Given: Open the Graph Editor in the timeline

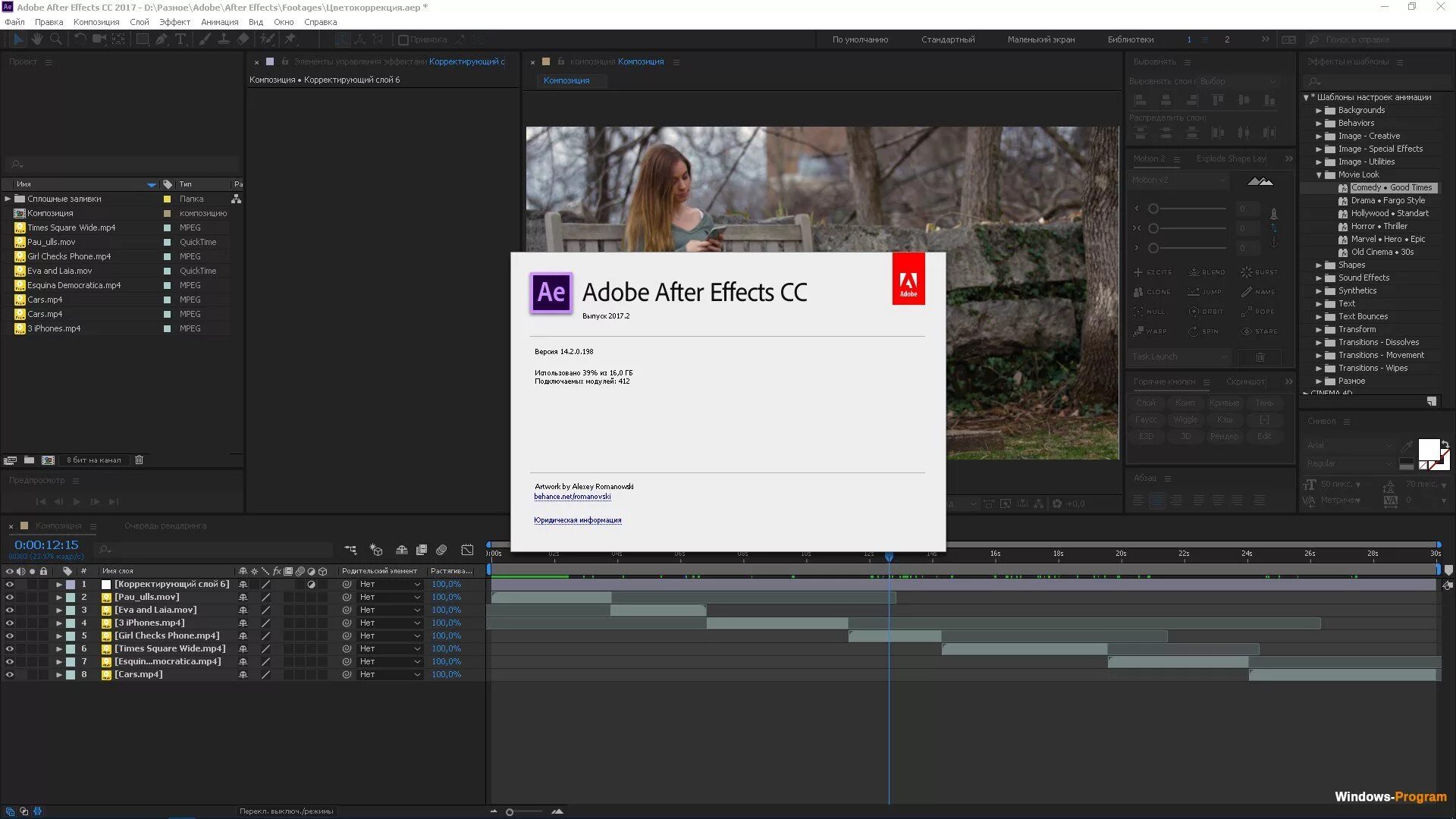Looking at the screenshot, I should 466,550.
